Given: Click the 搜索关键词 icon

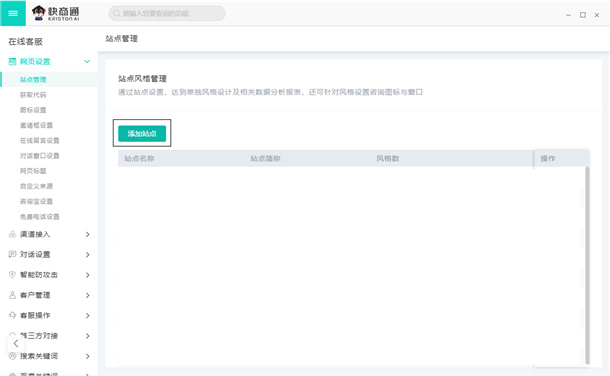Looking at the screenshot, I should click(12, 356).
